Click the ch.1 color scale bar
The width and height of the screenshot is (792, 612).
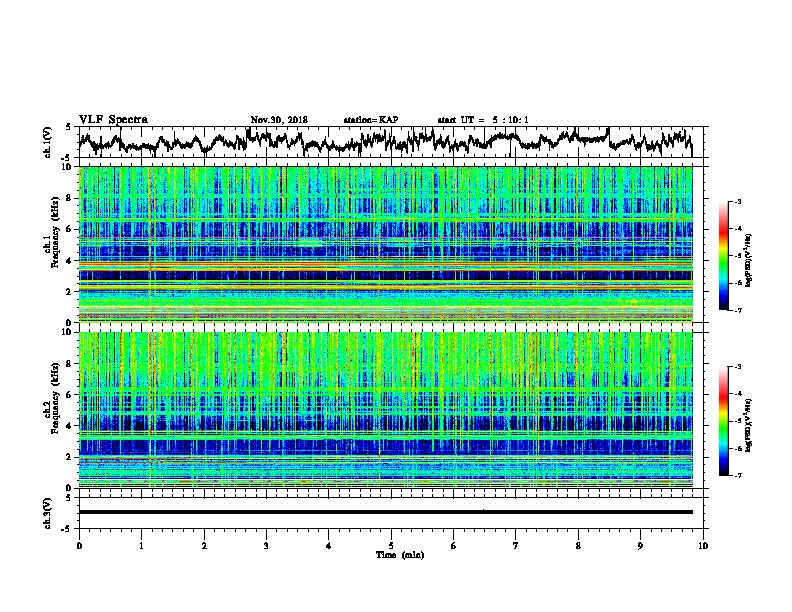[723, 256]
